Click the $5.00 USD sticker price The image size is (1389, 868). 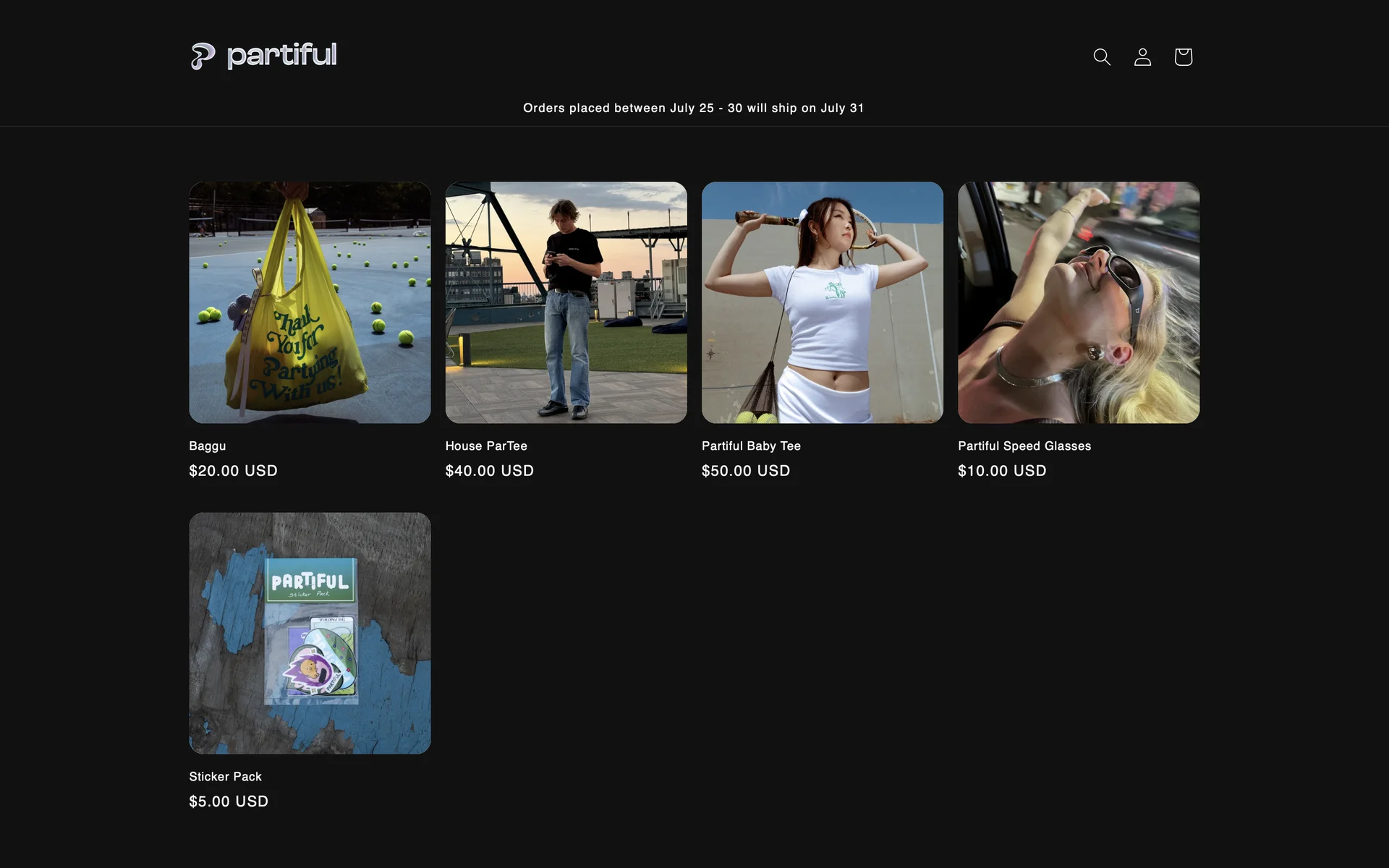tap(229, 801)
